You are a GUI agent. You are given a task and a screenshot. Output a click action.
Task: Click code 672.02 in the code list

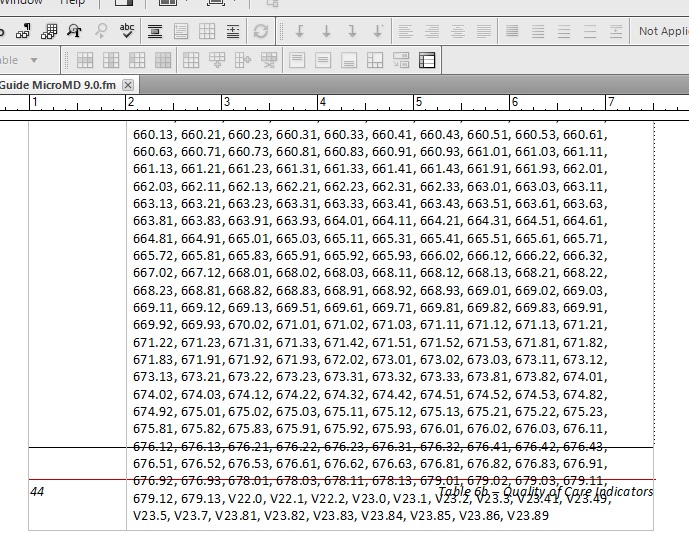pyautogui.click(x=344, y=359)
